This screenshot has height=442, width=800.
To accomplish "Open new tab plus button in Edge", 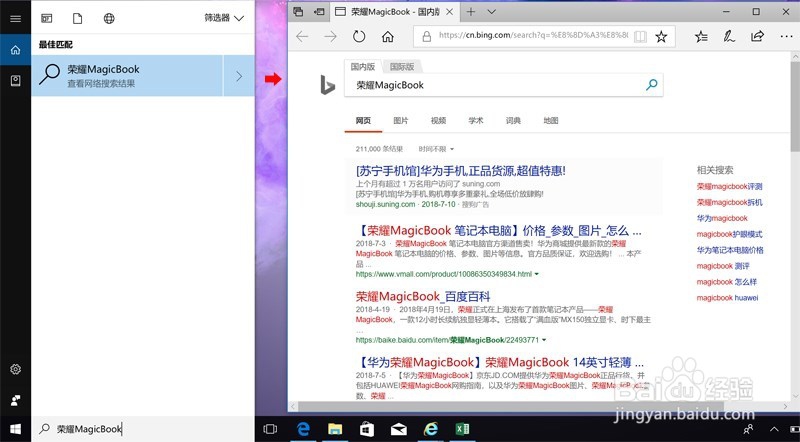I will [x=471, y=12].
